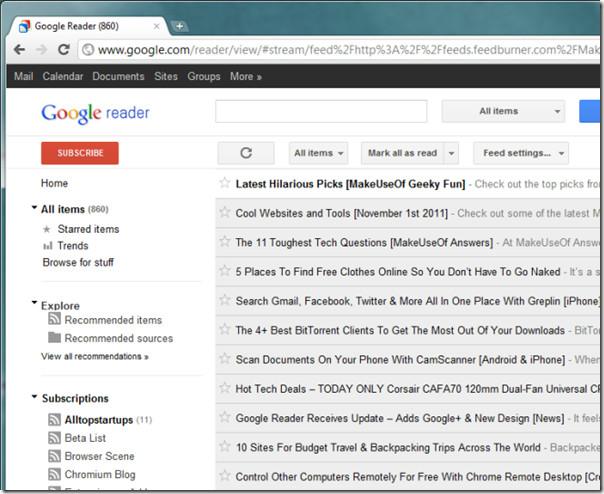Viewport: 604px width, 494px height.
Task: Star the Hot Tech Deals item
Action: tap(225, 388)
